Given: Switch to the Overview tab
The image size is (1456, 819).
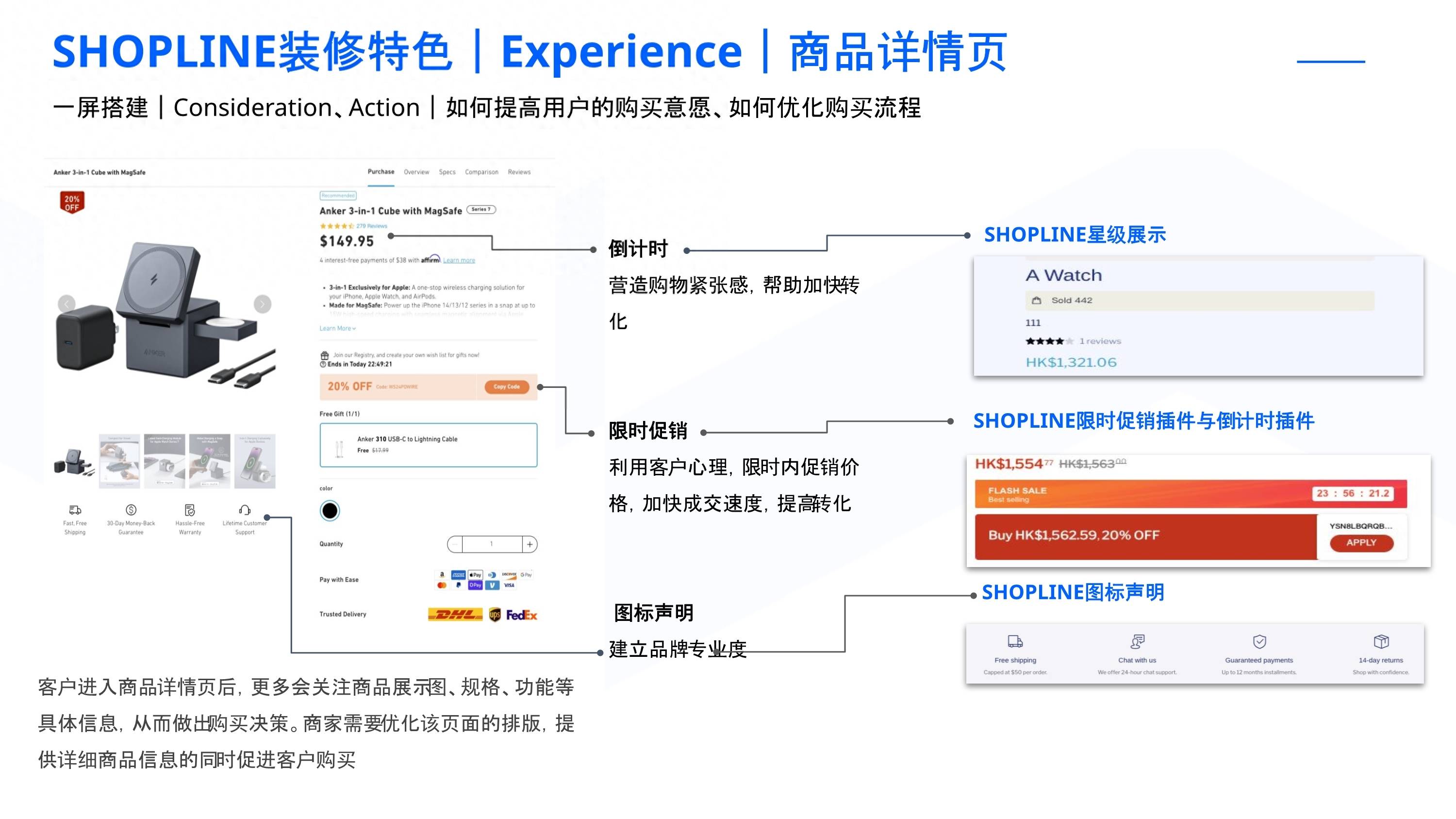Looking at the screenshot, I should point(416,172).
